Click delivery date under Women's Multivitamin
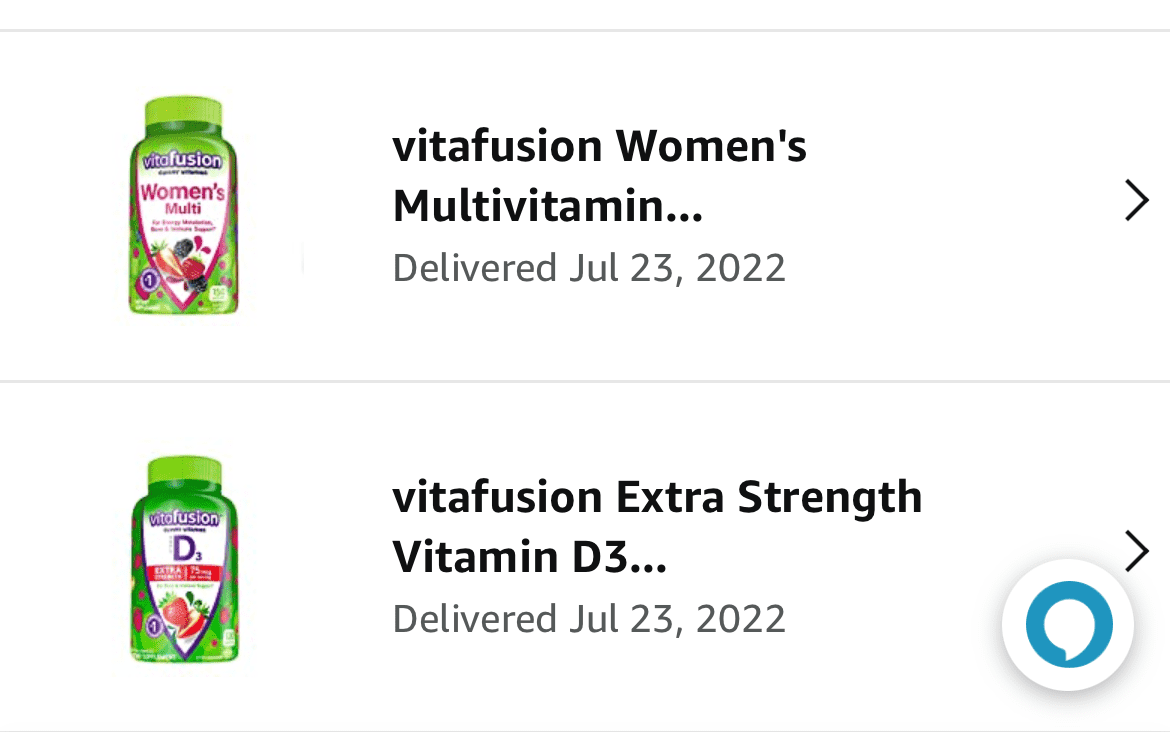Viewport: 1170px width, 732px height. click(589, 268)
